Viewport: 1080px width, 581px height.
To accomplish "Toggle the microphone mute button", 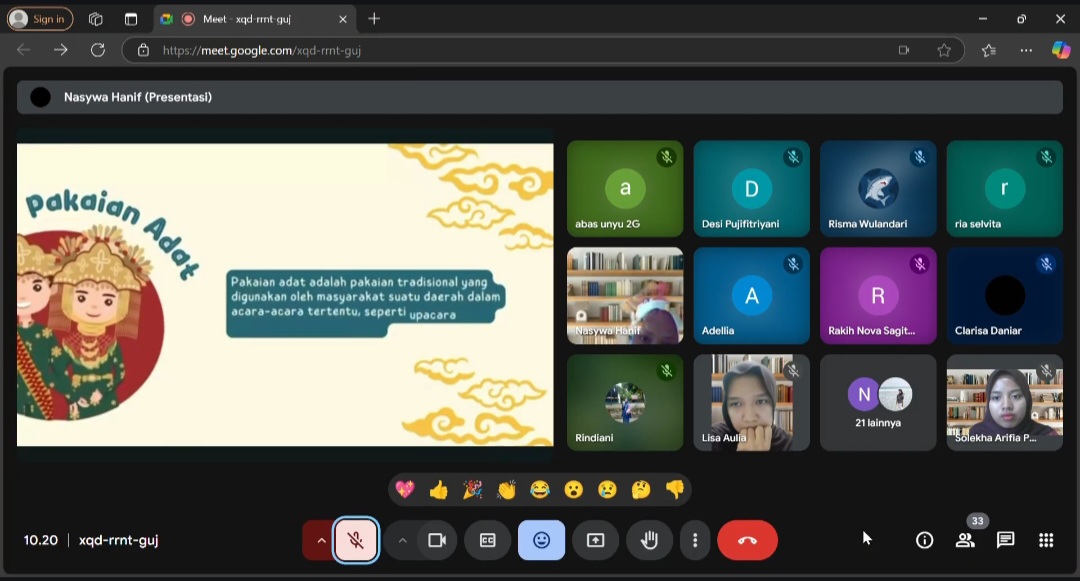I will pos(356,540).
